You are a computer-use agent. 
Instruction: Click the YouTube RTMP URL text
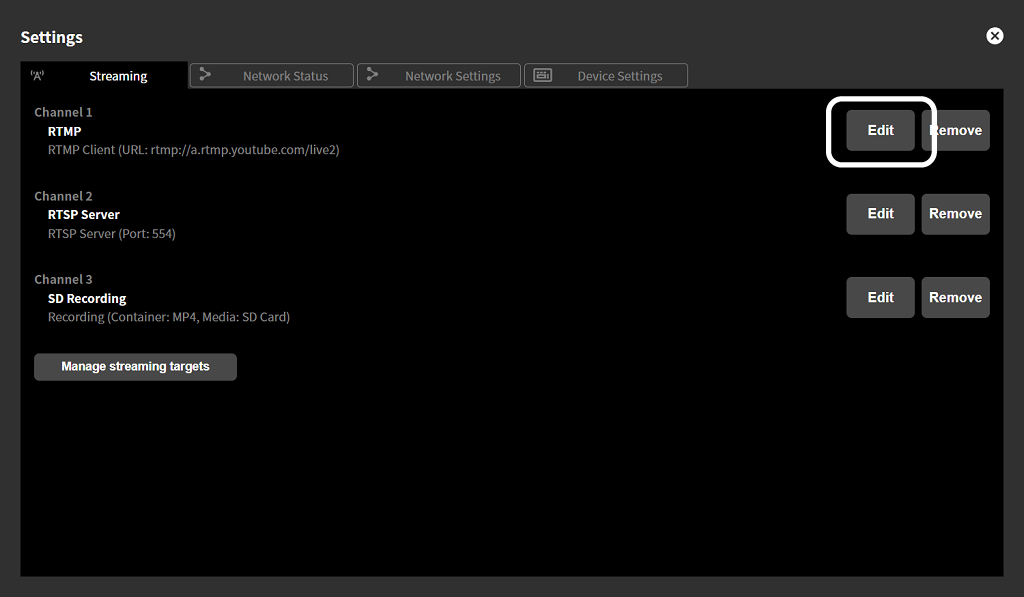coord(196,149)
